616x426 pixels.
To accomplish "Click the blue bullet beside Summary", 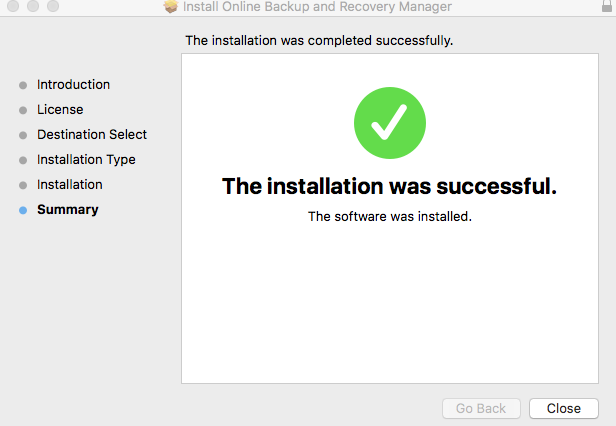I will pyautogui.click(x=23, y=210).
